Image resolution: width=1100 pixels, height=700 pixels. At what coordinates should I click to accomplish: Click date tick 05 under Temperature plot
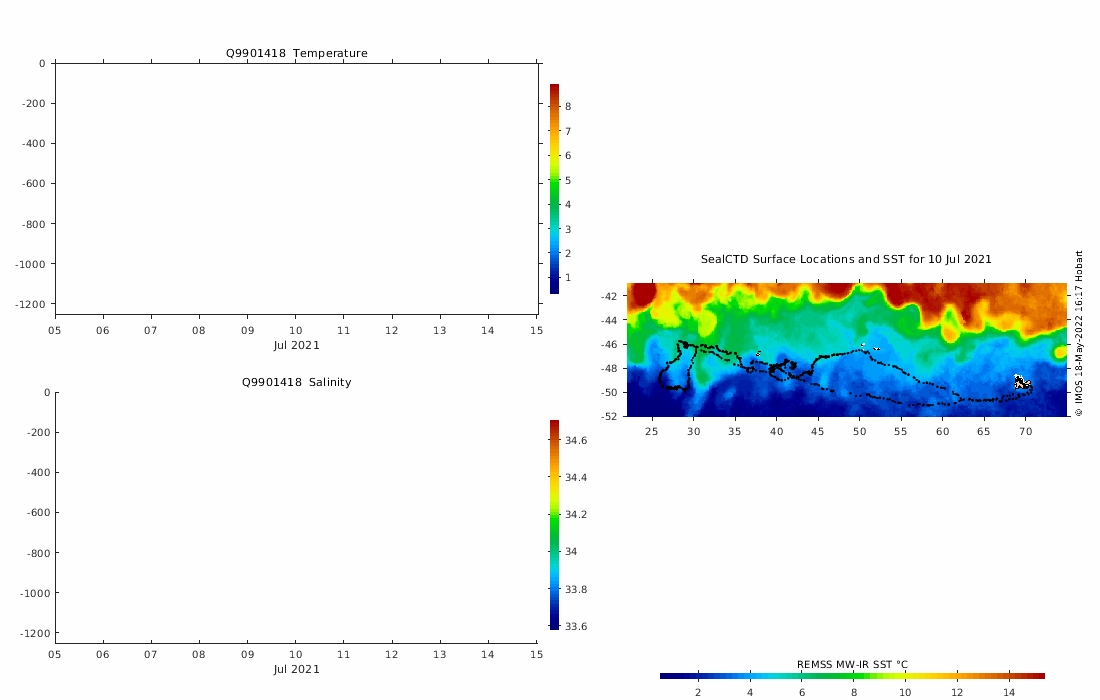point(55,330)
